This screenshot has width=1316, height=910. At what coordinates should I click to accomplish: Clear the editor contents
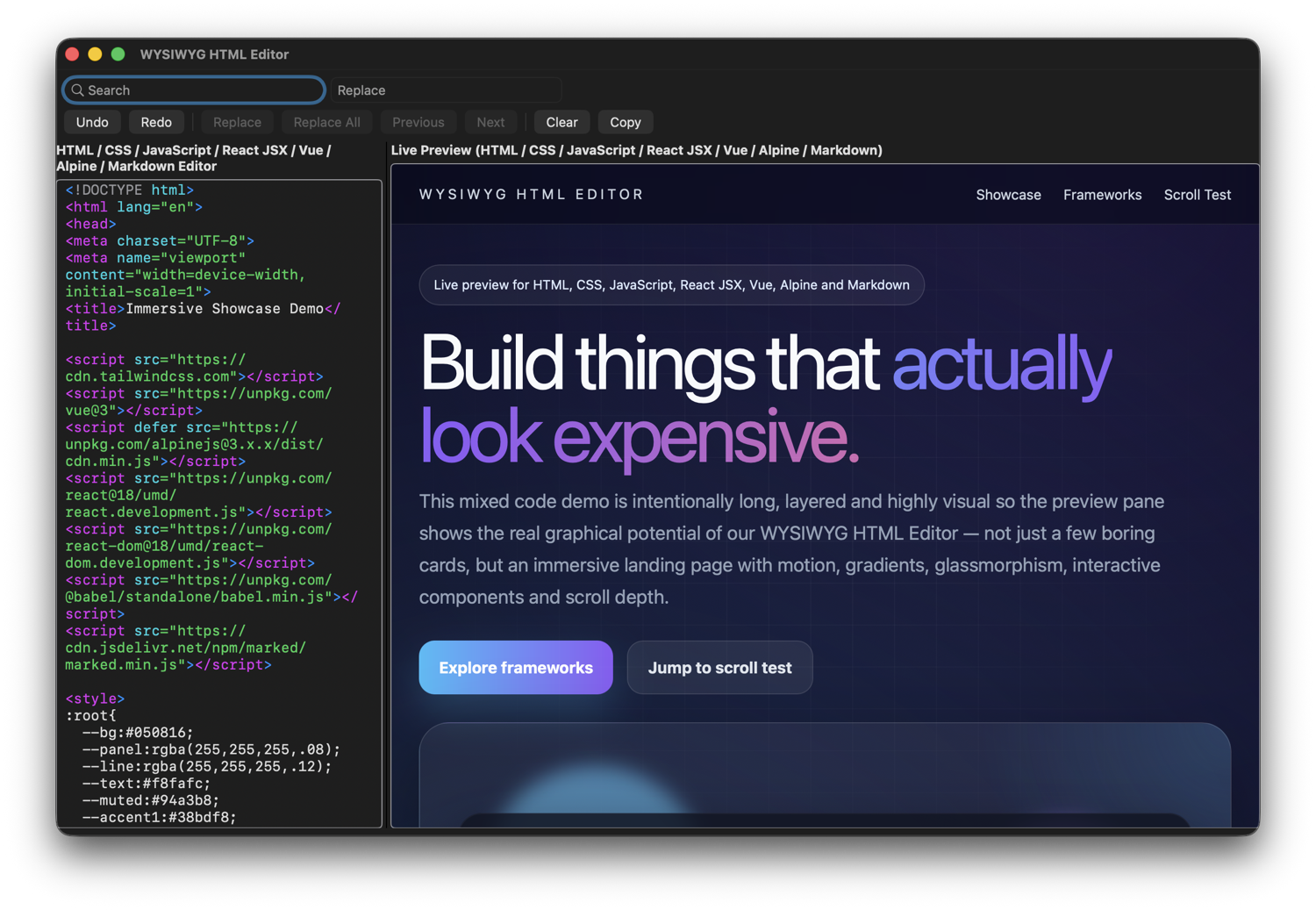point(561,122)
